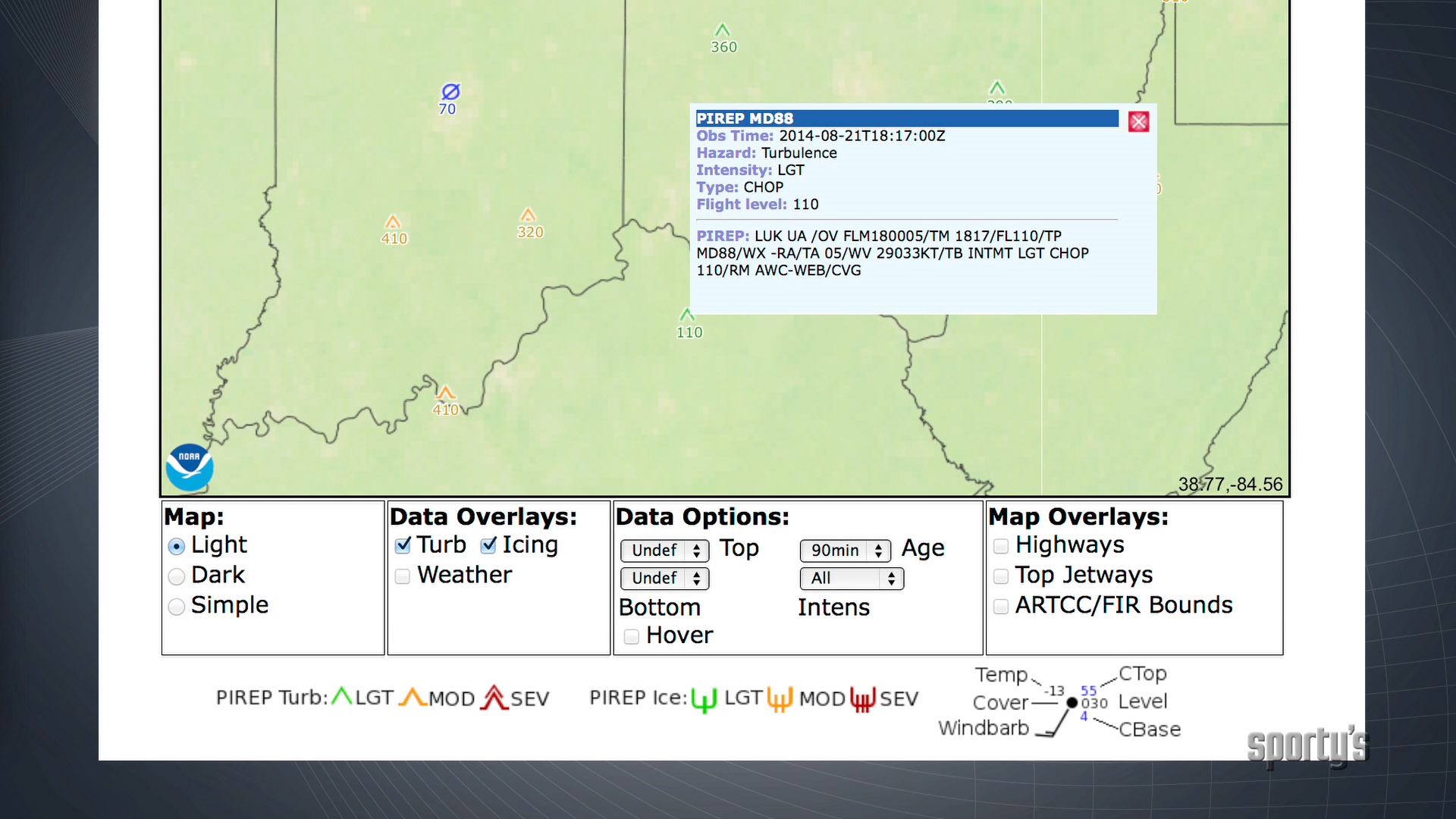Viewport: 1456px width, 819px height.
Task: Click the NOAA logo on the map
Action: pos(189,467)
